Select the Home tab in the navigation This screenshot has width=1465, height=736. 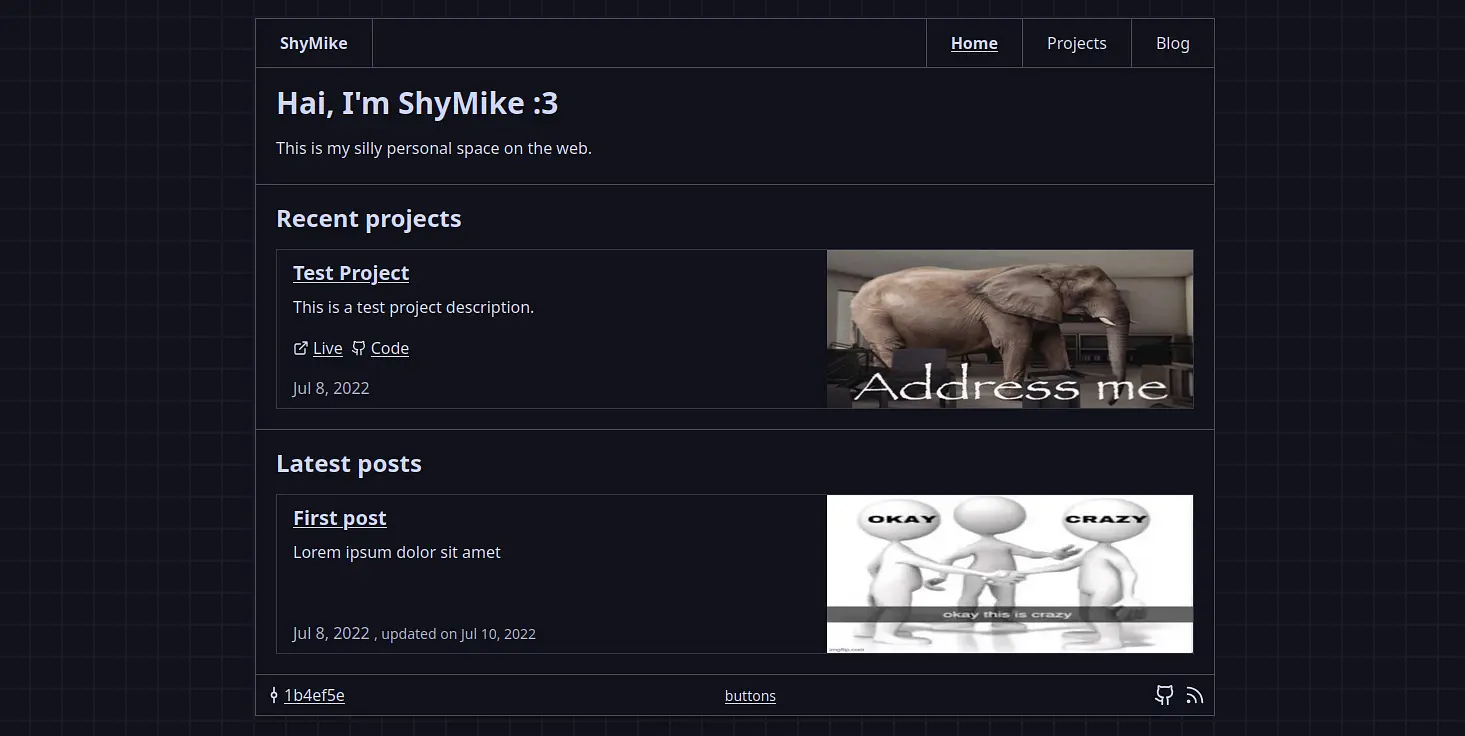pos(973,43)
